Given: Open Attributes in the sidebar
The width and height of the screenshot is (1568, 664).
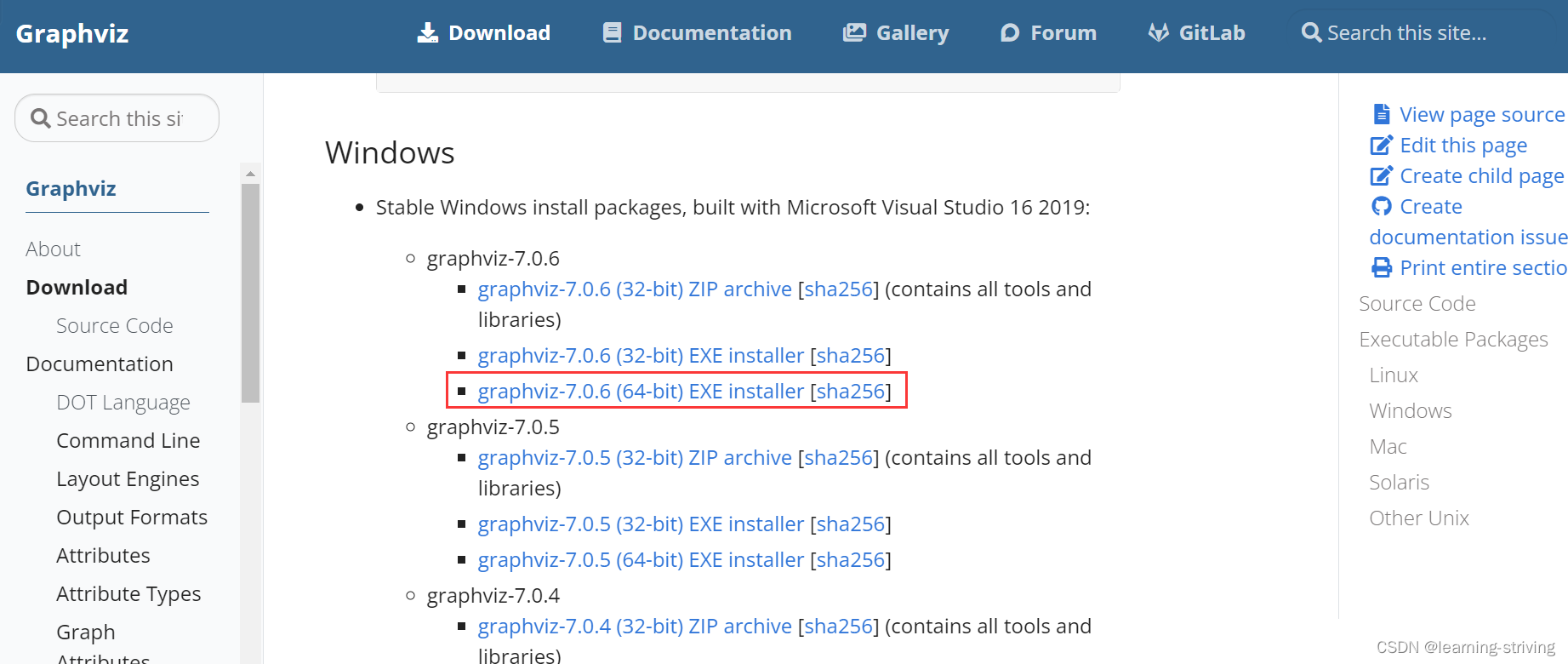Looking at the screenshot, I should click(x=103, y=555).
